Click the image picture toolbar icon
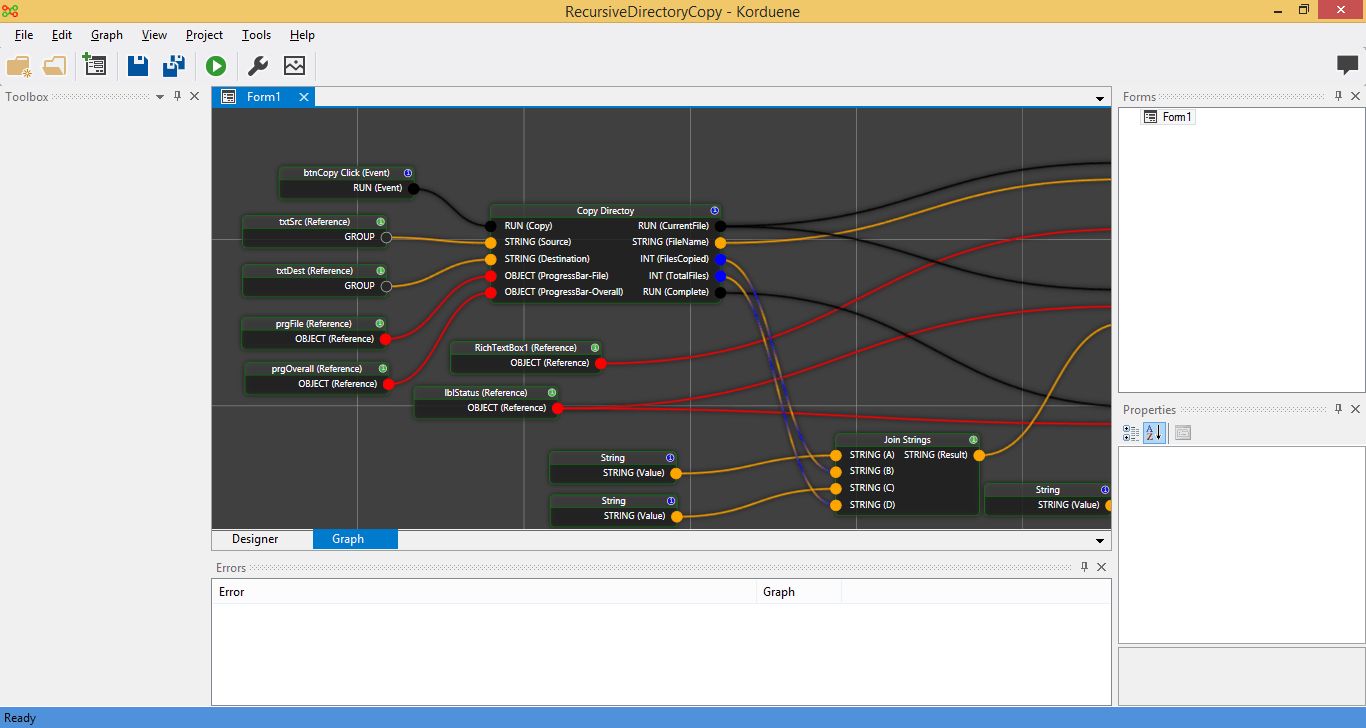 [294, 66]
